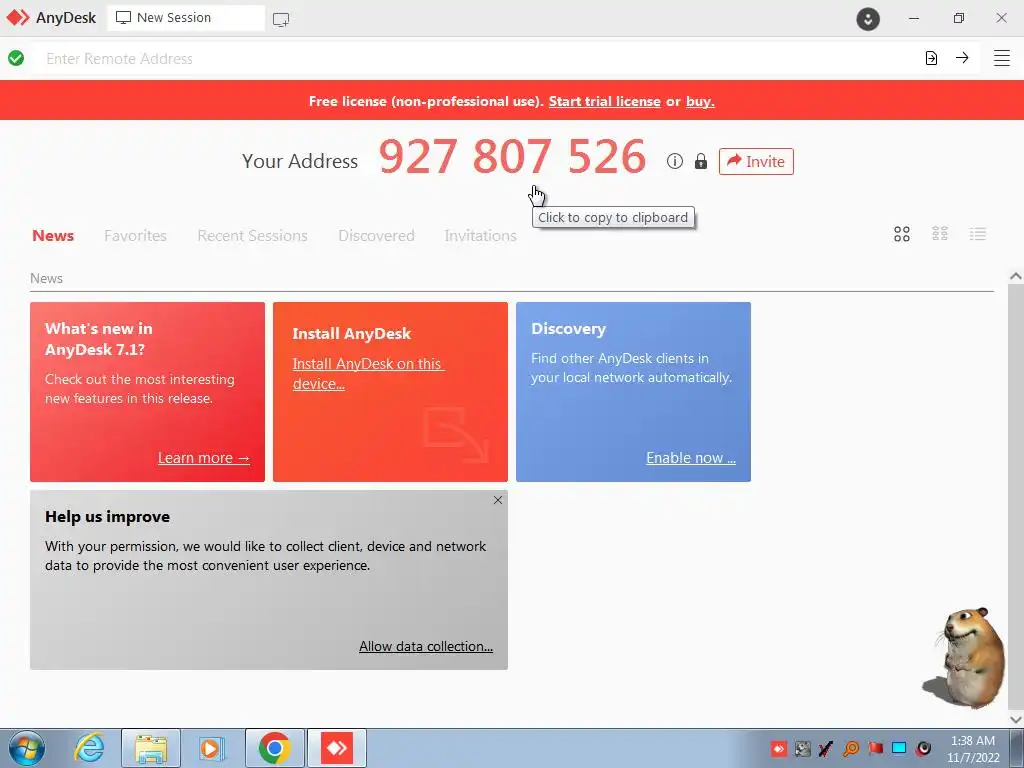Screen dimensions: 1024x768
Task: Launch Internet Explorer from taskbar
Action: [89, 748]
